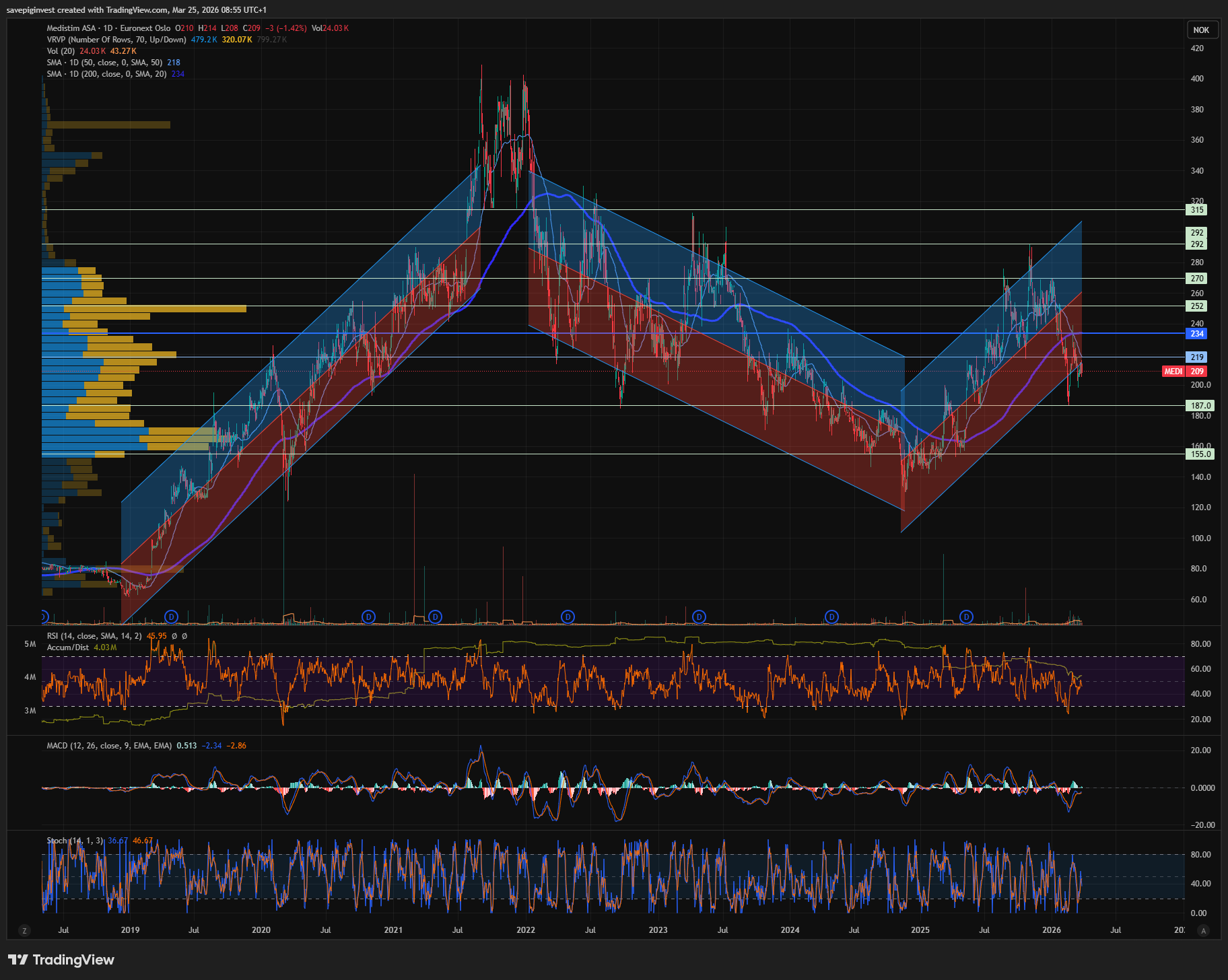The height and width of the screenshot is (980, 1228).
Task: Click the 2022 dividend D marker
Action: [568, 617]
